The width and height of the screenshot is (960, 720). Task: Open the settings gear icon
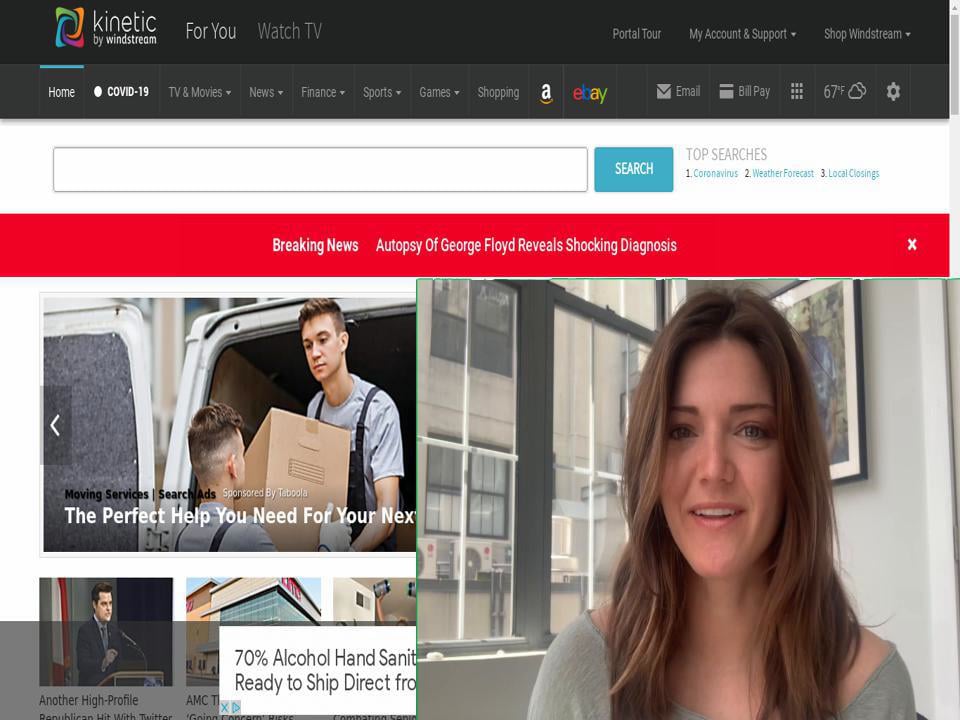tap(893, 92)
